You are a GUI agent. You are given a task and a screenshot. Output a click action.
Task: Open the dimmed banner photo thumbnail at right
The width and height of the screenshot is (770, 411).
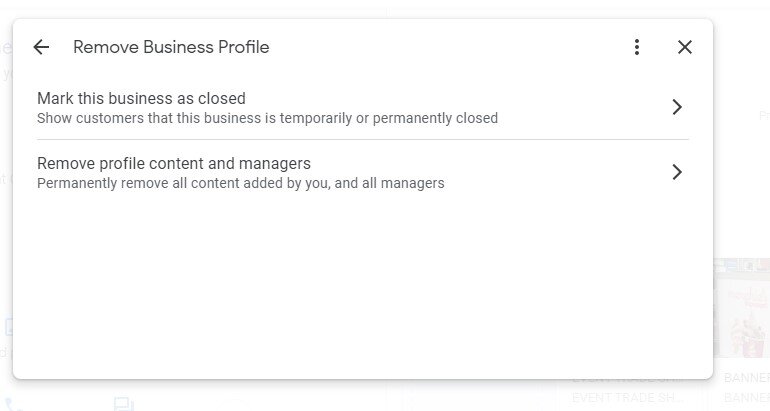742,308
